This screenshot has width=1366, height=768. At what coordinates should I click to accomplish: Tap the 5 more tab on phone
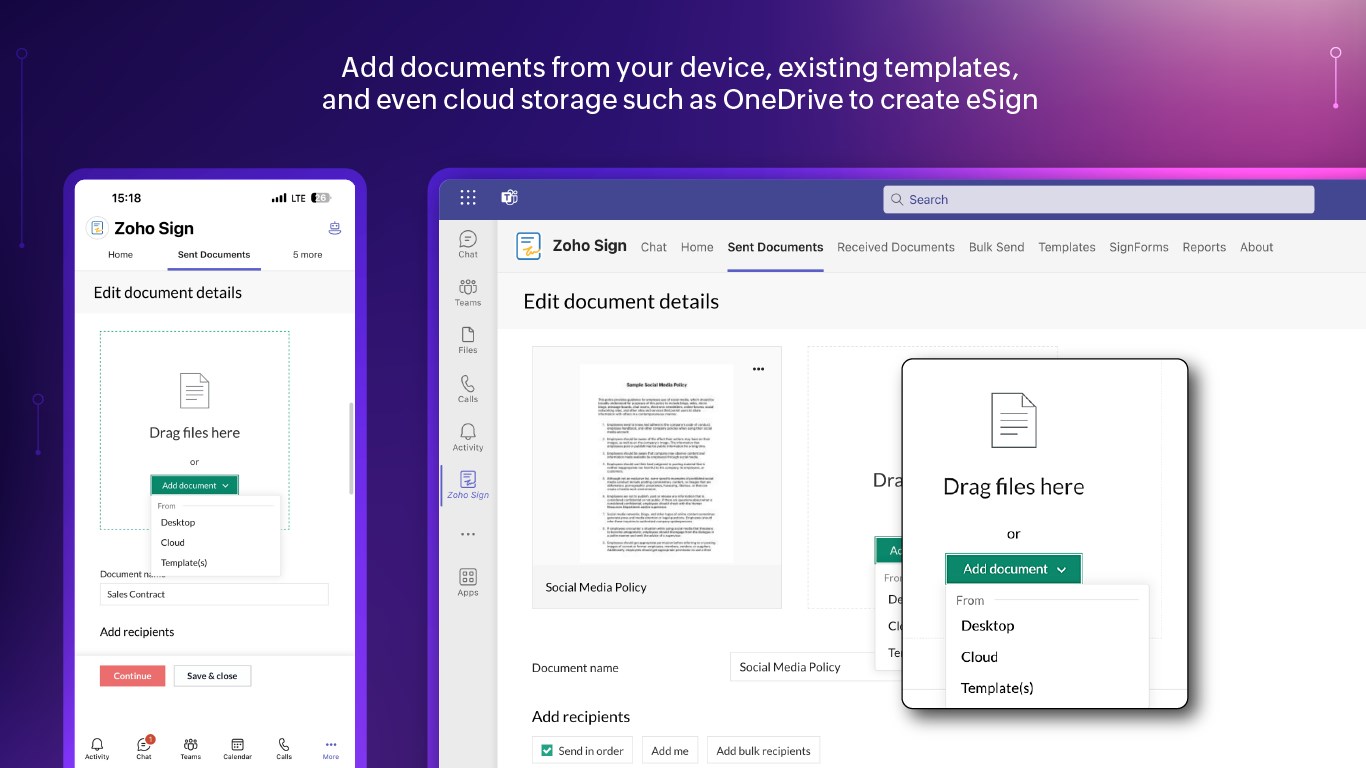(308, 255)
